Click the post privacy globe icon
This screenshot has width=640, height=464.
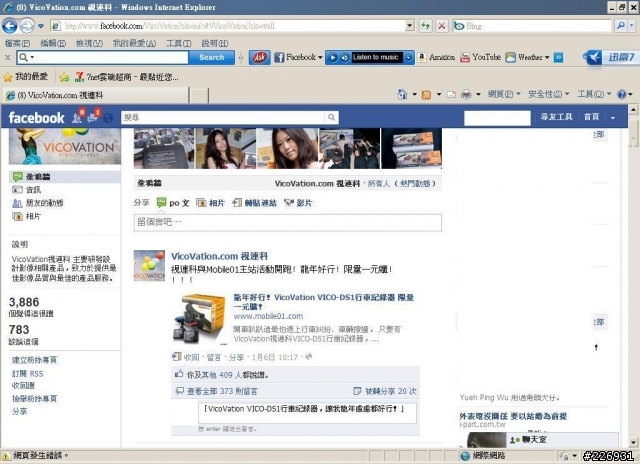click(x=309, y=357)
